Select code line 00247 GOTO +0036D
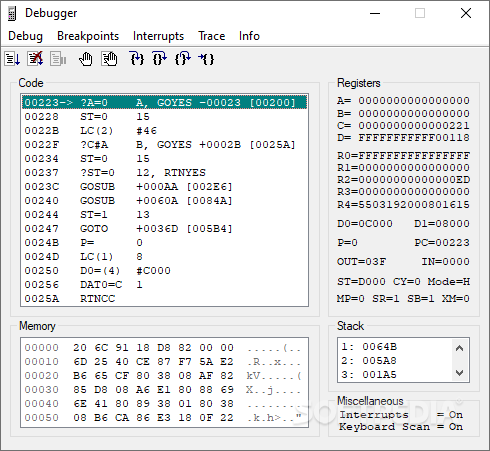The width and height of the screenshot is (490, 451). 164,229
